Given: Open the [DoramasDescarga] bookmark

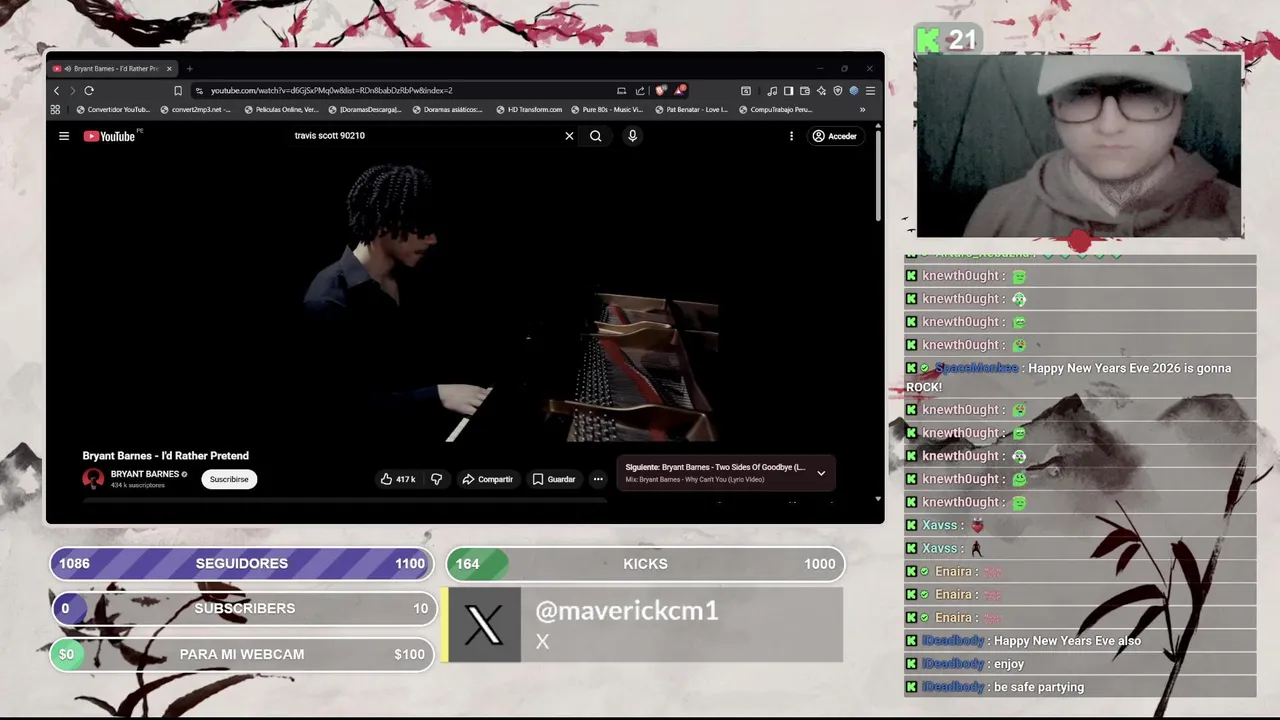Looking at the screenshot, I should pos(365,110).
